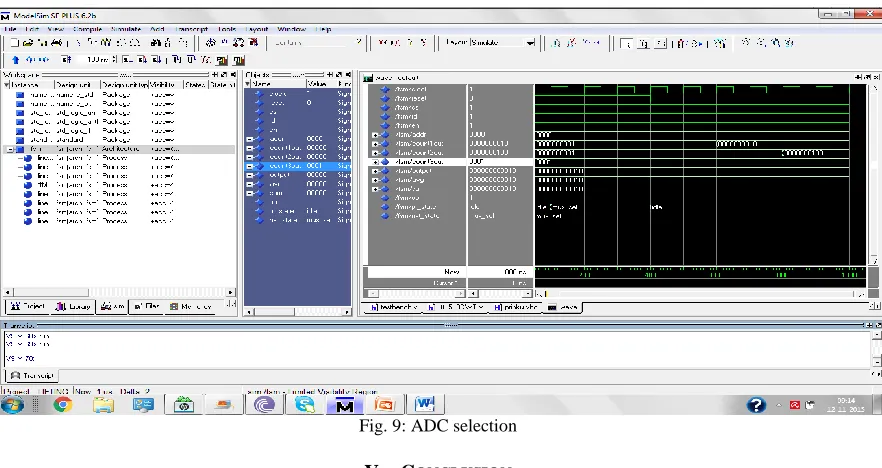Open Google Chrome from the taskbar
The image size is (882, 468).
[x=62, y=404]
